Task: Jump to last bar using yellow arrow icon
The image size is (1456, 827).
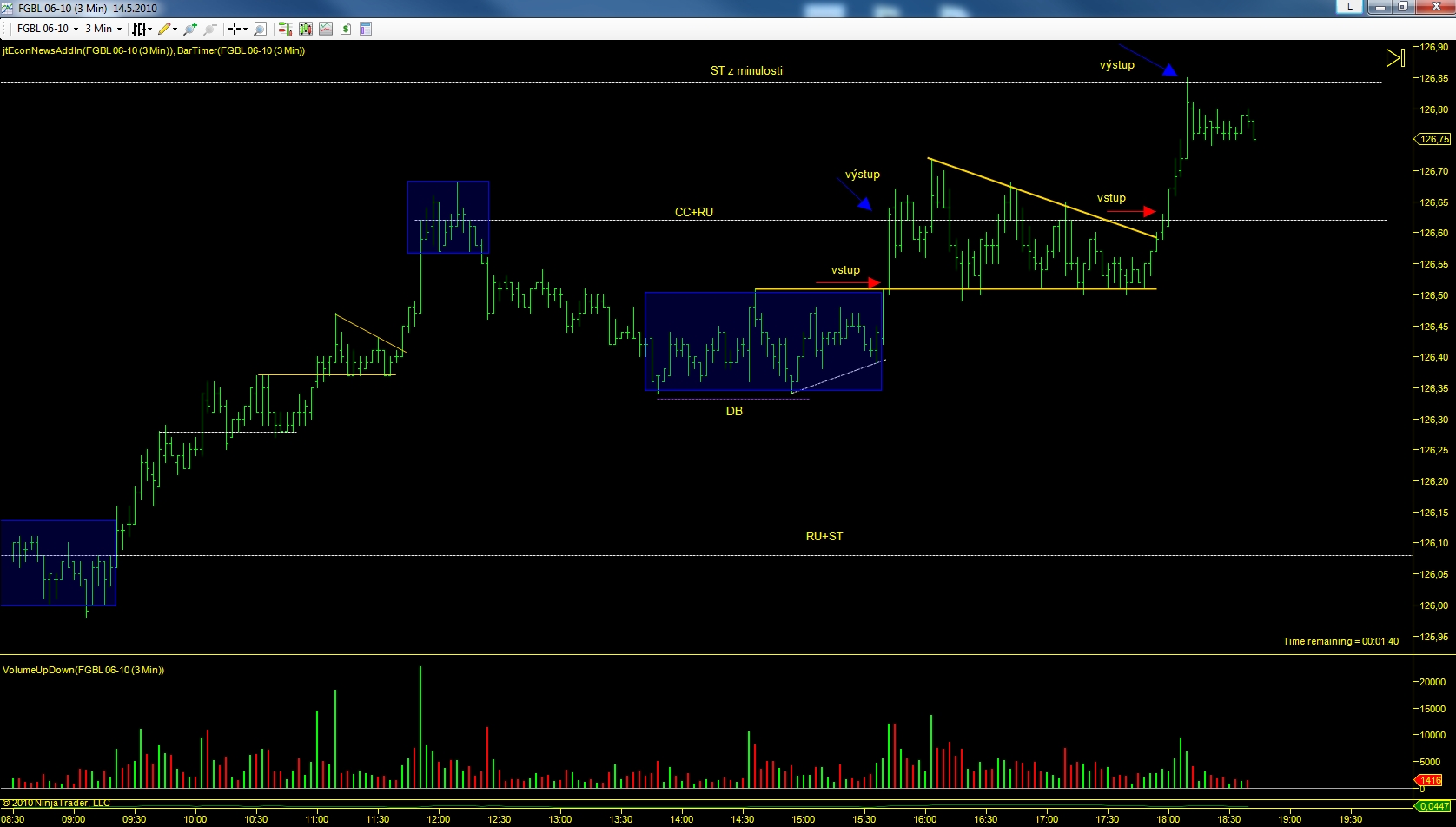Action: (1395, 58)
